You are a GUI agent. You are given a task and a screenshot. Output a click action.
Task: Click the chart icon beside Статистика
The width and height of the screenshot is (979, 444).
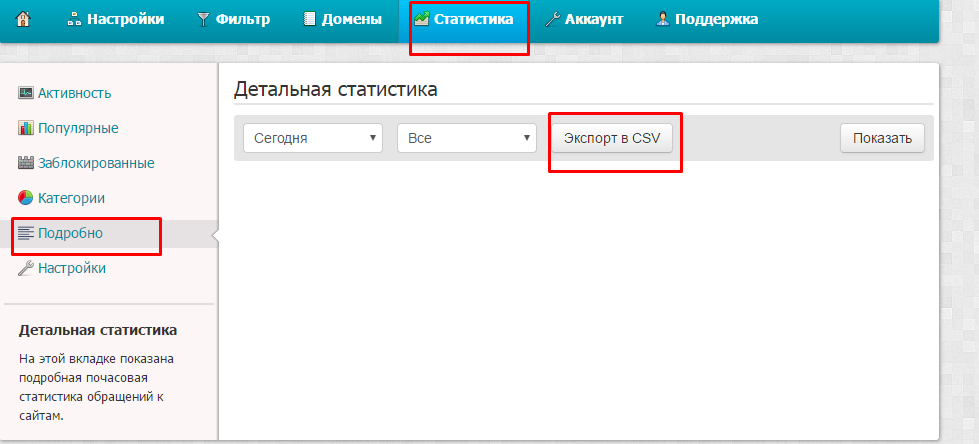(x=422, y=19)
